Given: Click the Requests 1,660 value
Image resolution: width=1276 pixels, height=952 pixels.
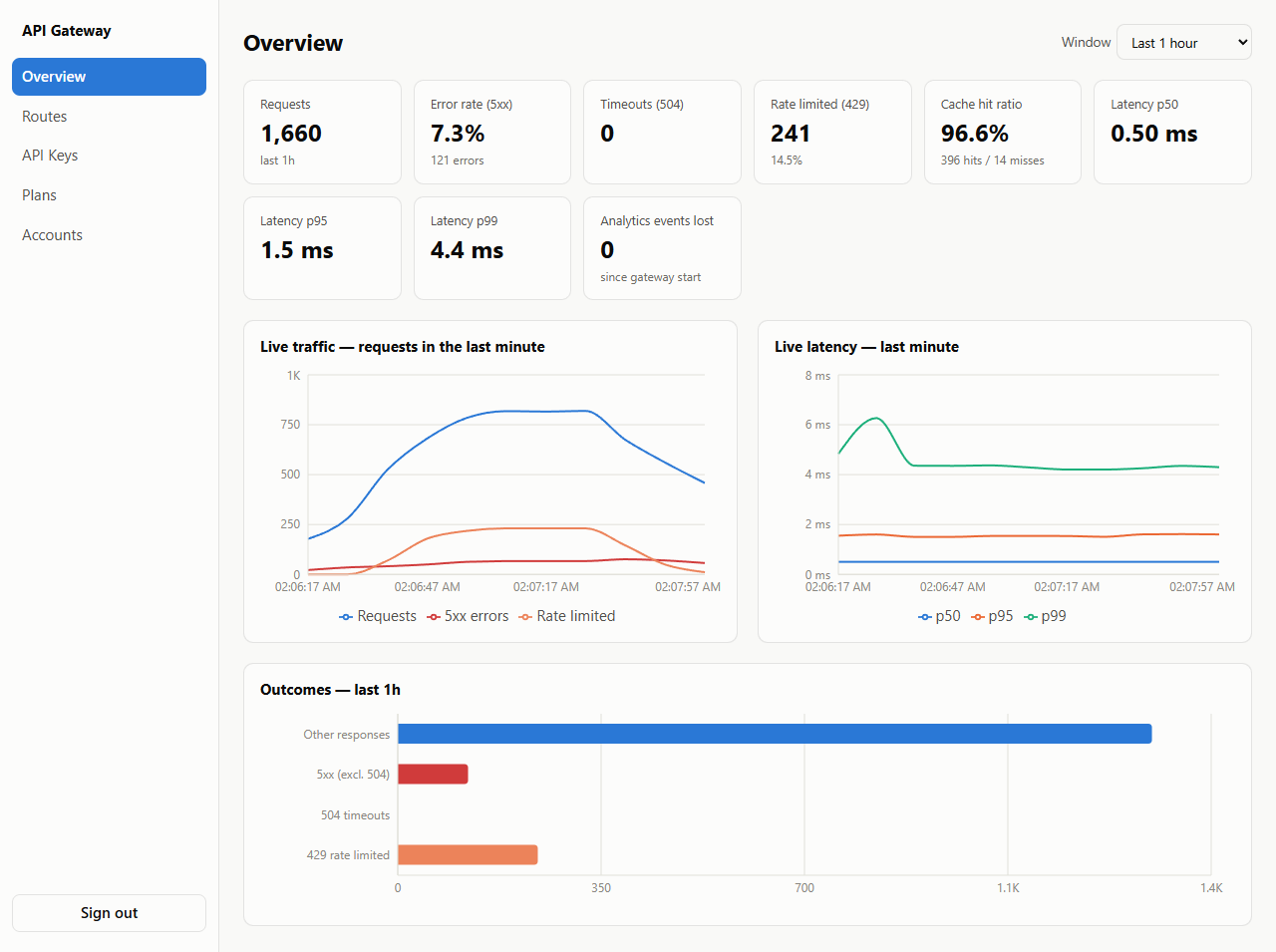Looking at the screenshot, I should 291,134.
